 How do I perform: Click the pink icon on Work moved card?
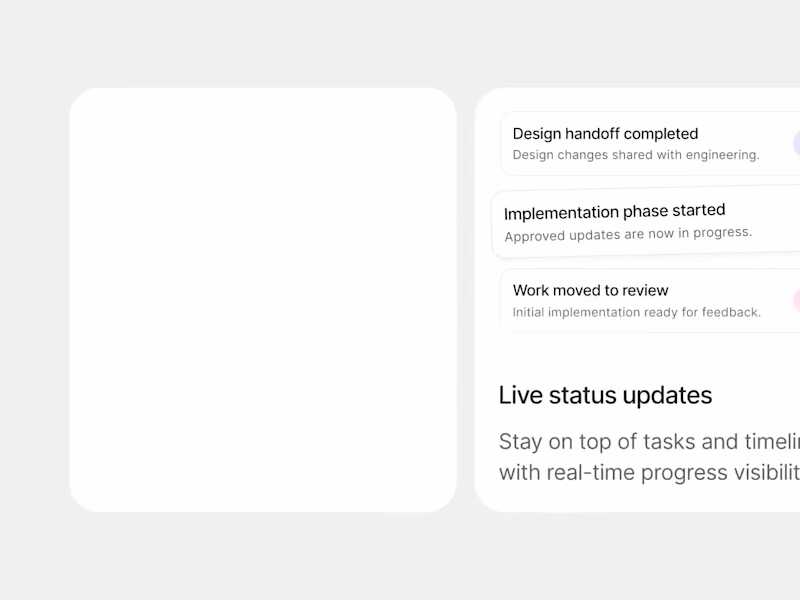(x=796, y=300)
